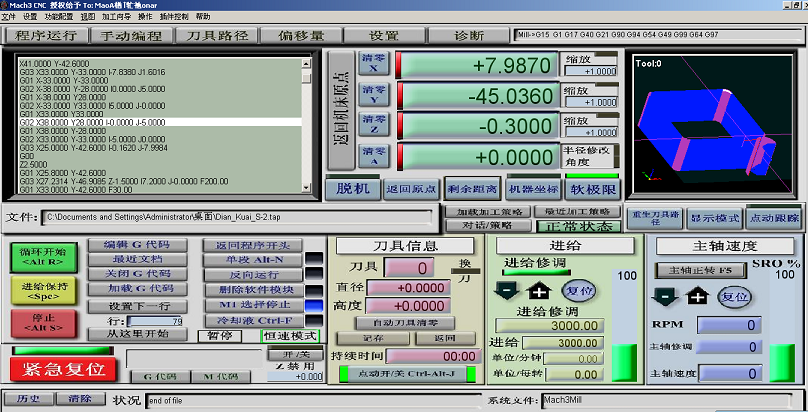Viewport: 808px width, 412px height.
Task: Click the green spindle speed override bar
Action: point(782,363)
